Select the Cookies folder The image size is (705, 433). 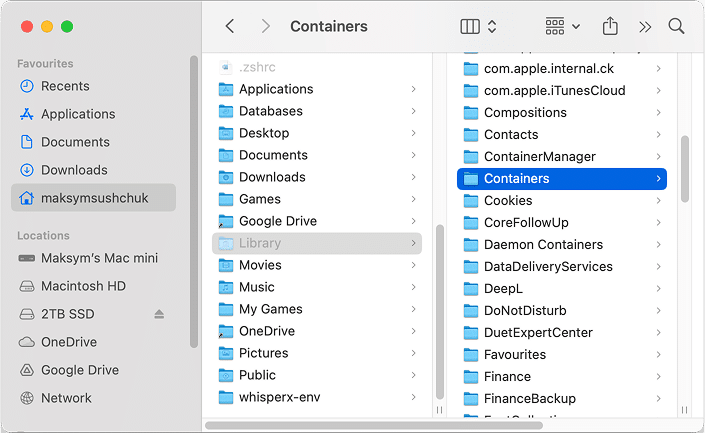(x=562, y=201)
